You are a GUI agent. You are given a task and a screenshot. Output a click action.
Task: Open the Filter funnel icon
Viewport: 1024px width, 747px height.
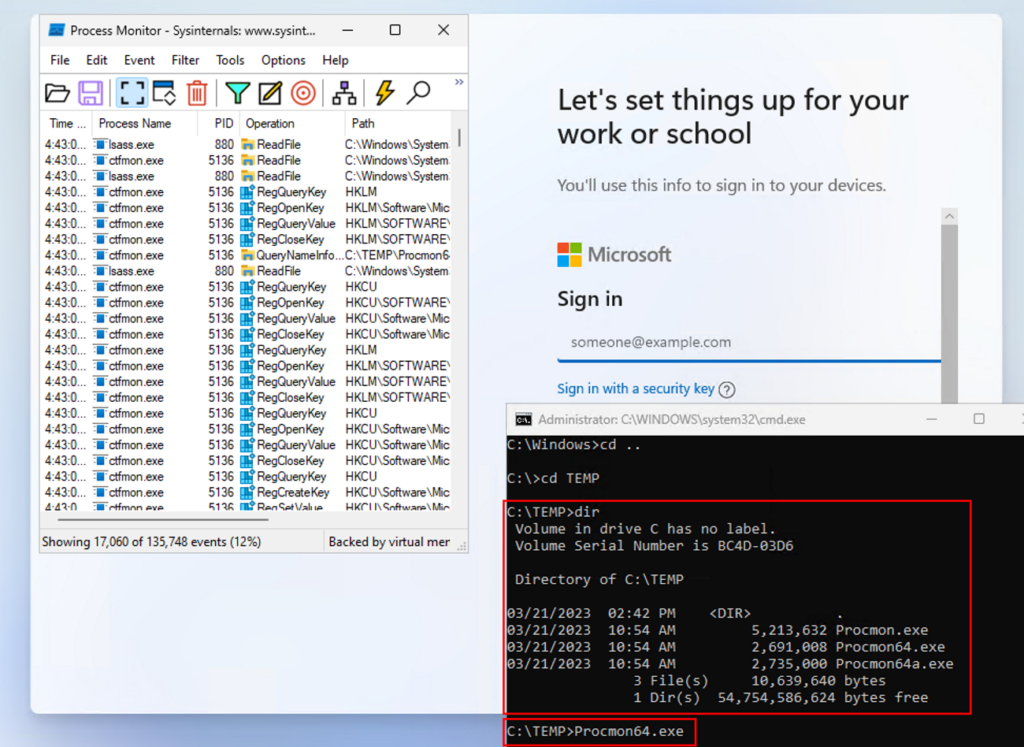click(237, 94)
